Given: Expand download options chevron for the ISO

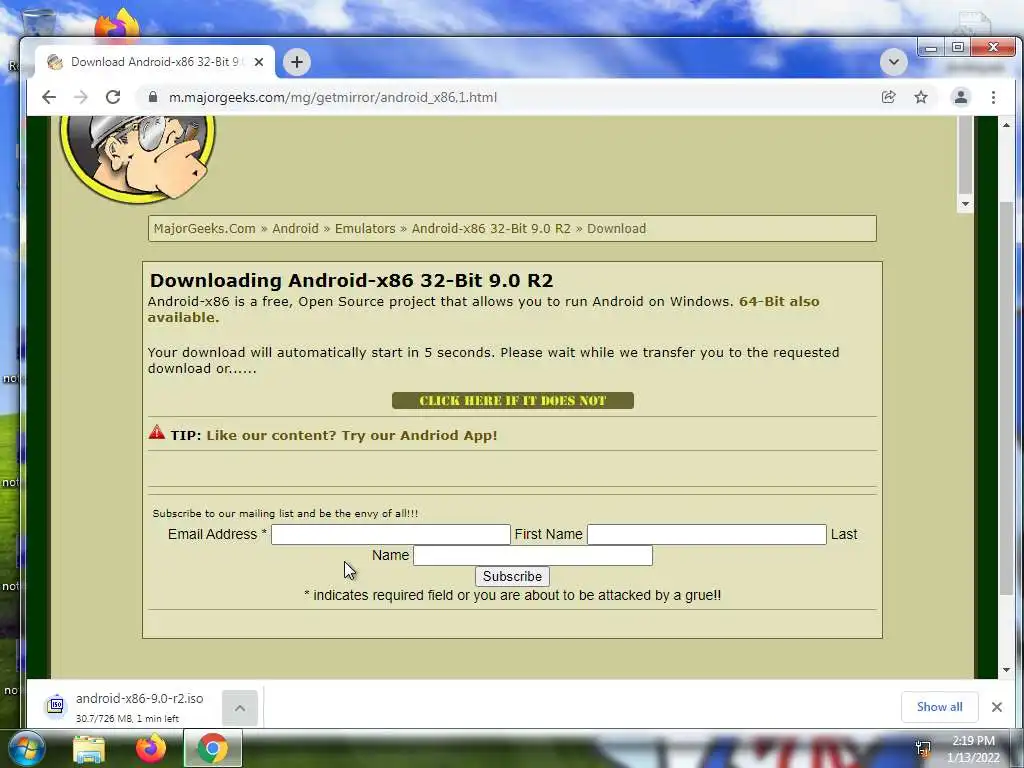Looking at the screenshot, I should tap(240, 708).
